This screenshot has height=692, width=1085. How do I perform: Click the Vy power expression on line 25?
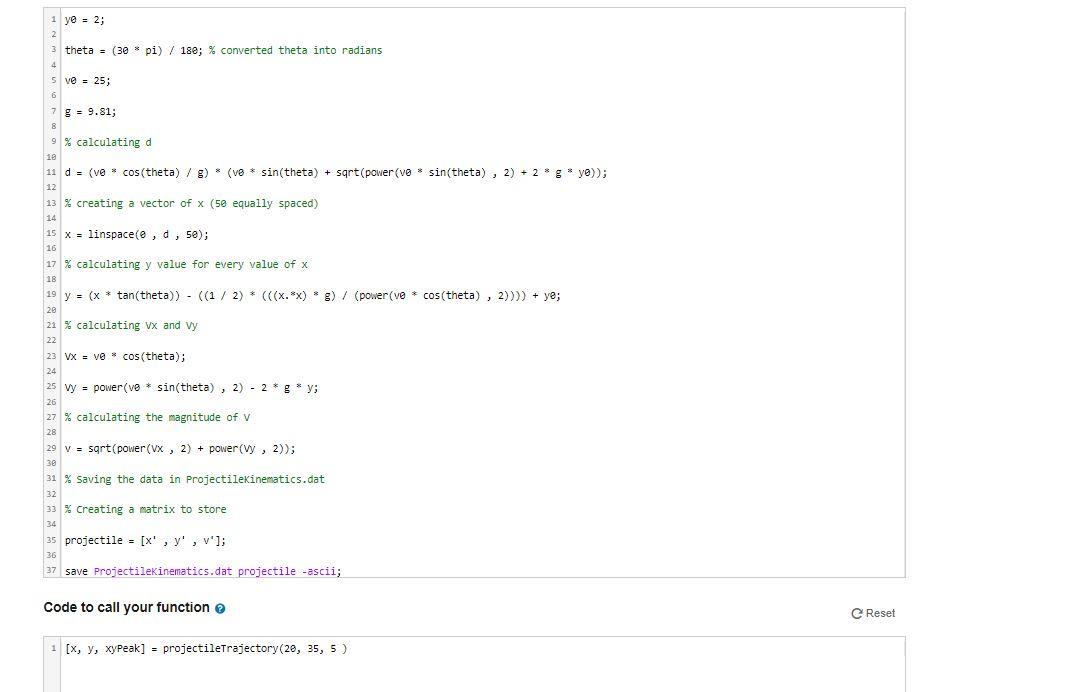[190, 387]
